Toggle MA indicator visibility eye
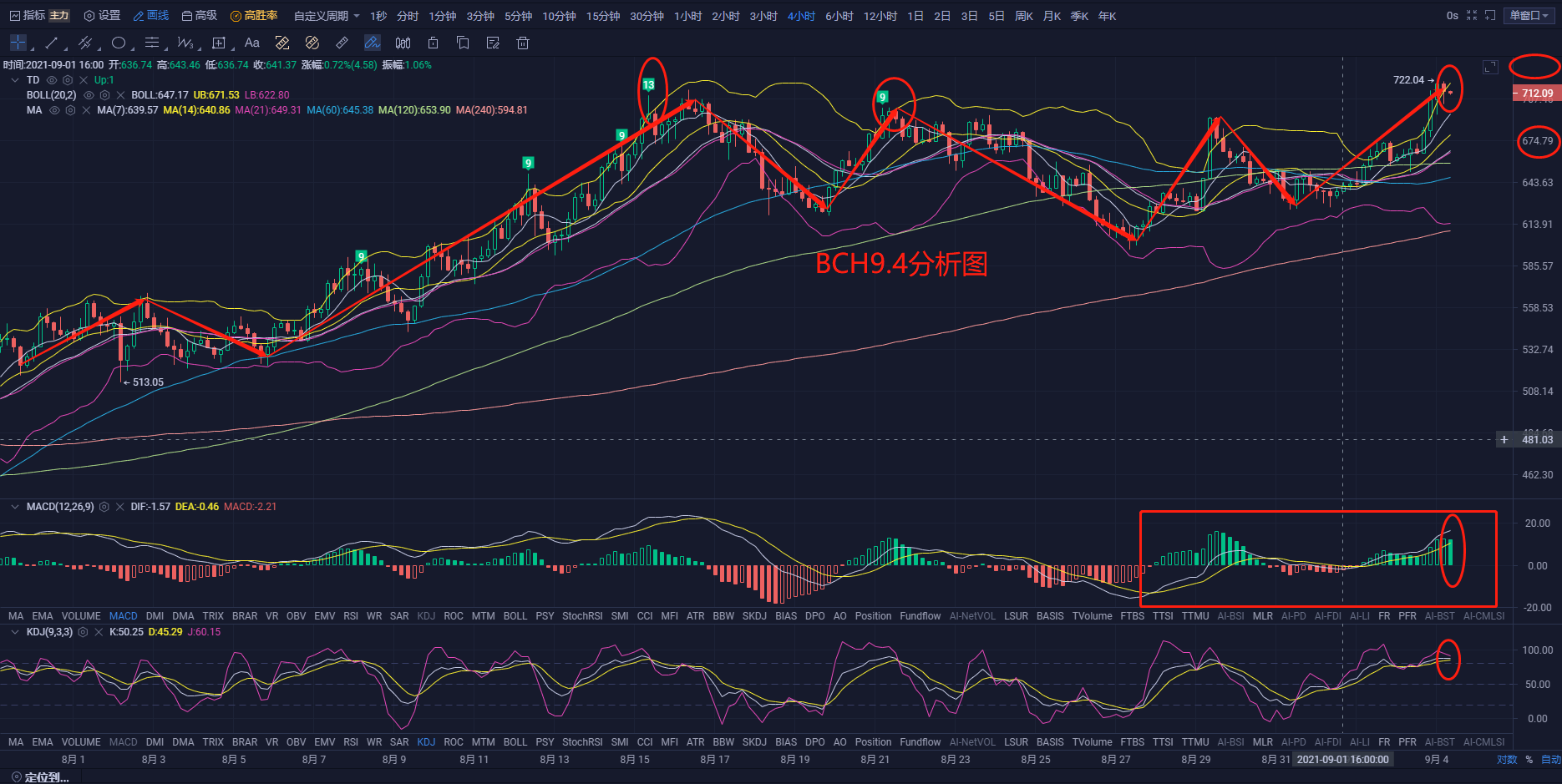The width and height of the screenshot is (1562, 784). [54, 110]
